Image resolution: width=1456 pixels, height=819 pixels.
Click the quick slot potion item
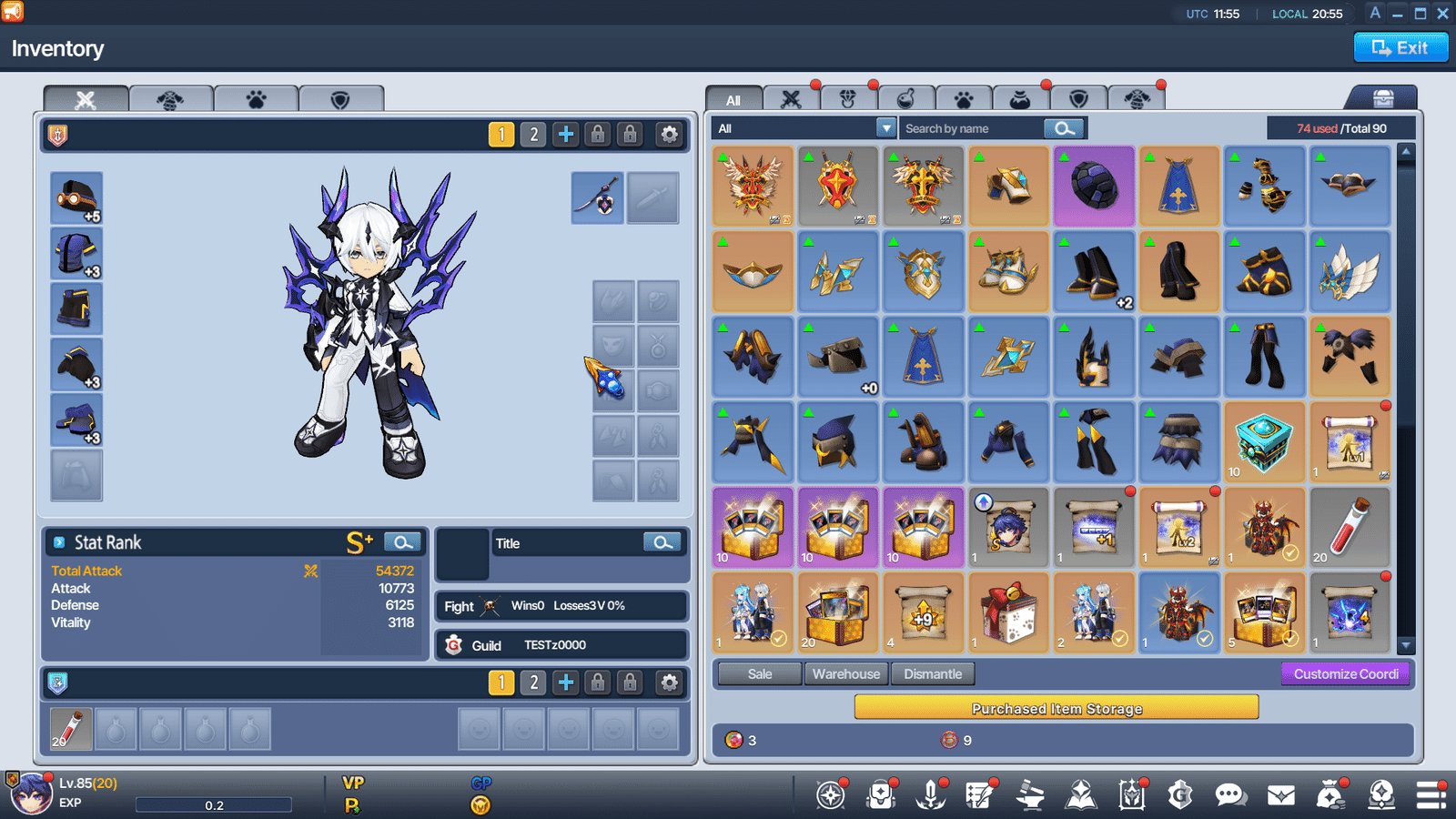71,729
